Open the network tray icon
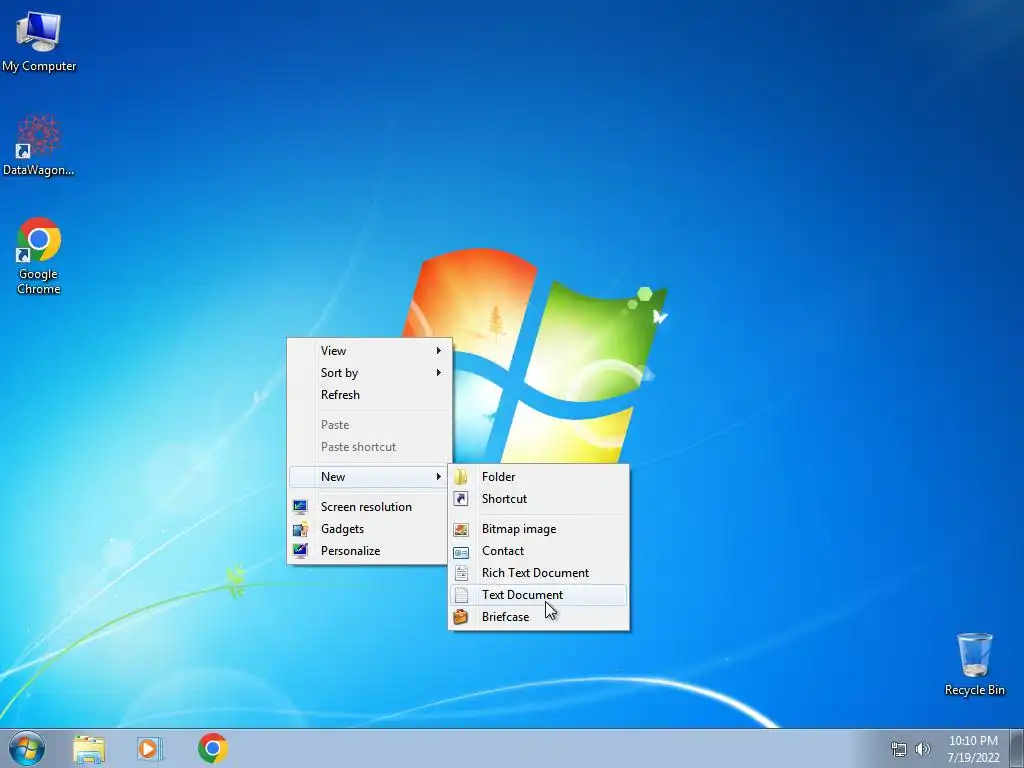Screen dimensions: 1024x768 click(x=899, y=749)
